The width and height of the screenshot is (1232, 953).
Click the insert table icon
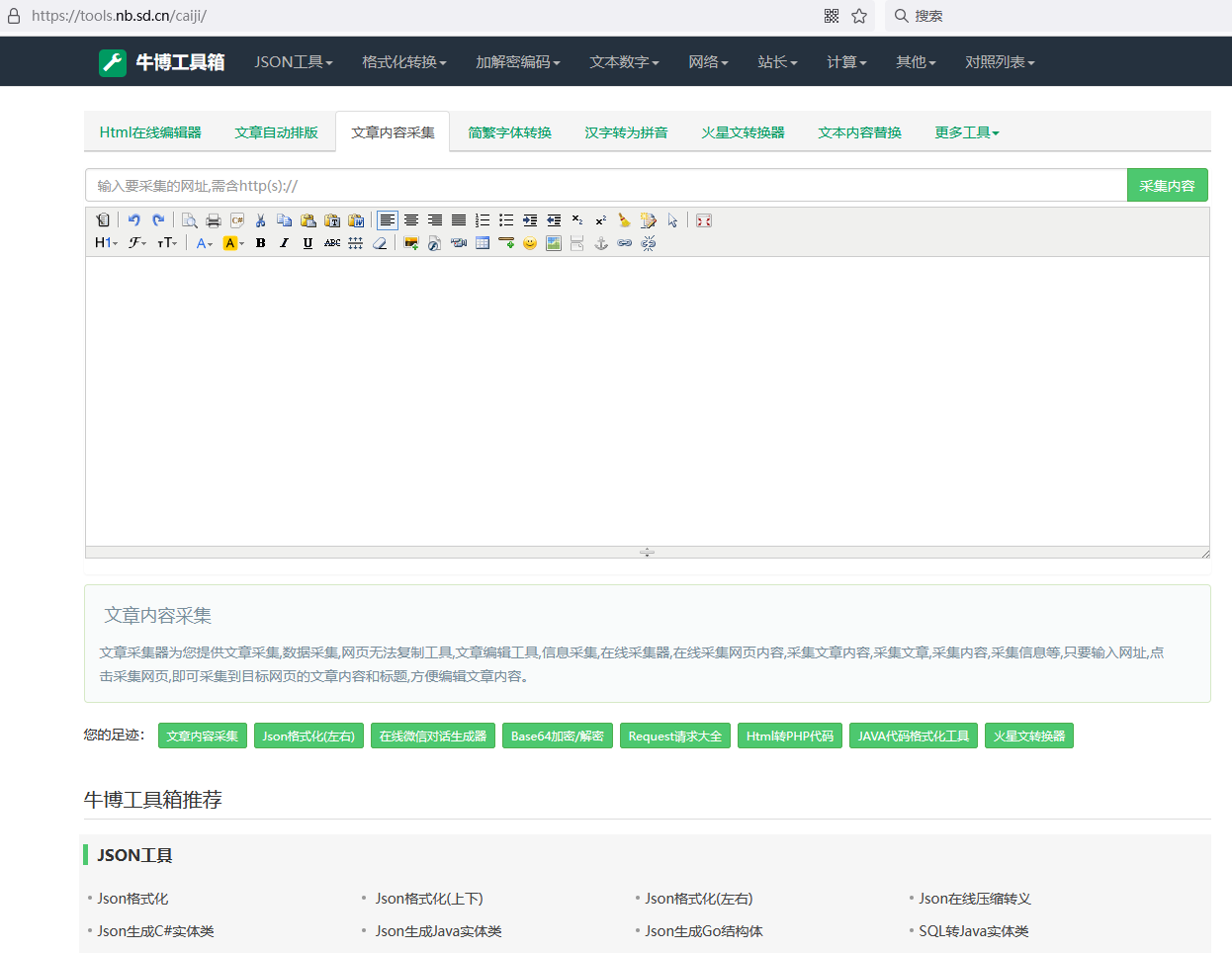(483, 243)
